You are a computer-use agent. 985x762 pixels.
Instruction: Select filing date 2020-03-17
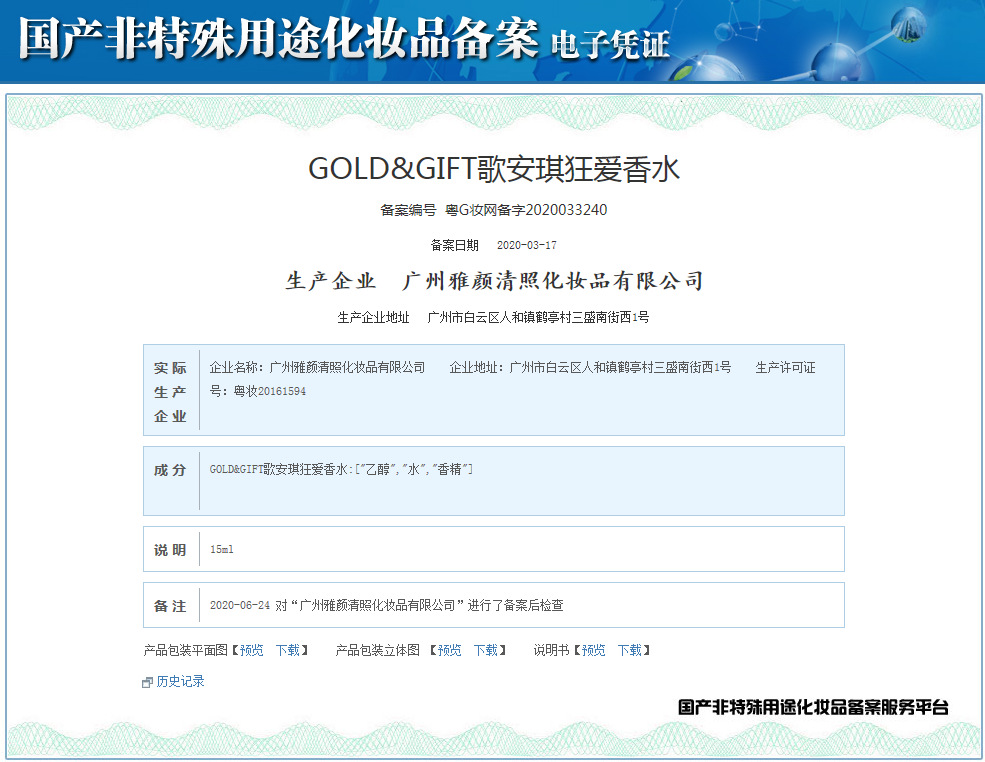click(x=526, y=246)
